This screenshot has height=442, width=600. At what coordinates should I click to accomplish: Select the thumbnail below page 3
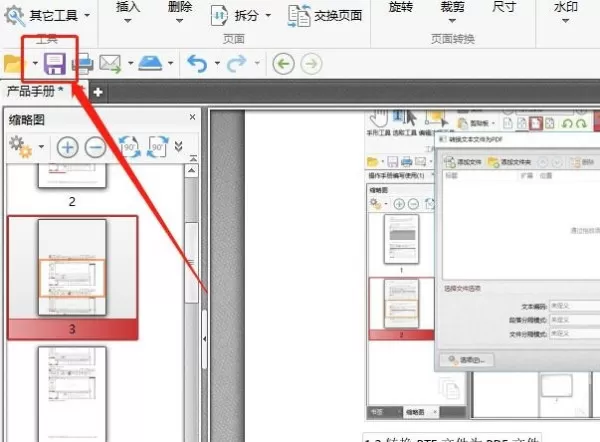(x=72, y=394)
